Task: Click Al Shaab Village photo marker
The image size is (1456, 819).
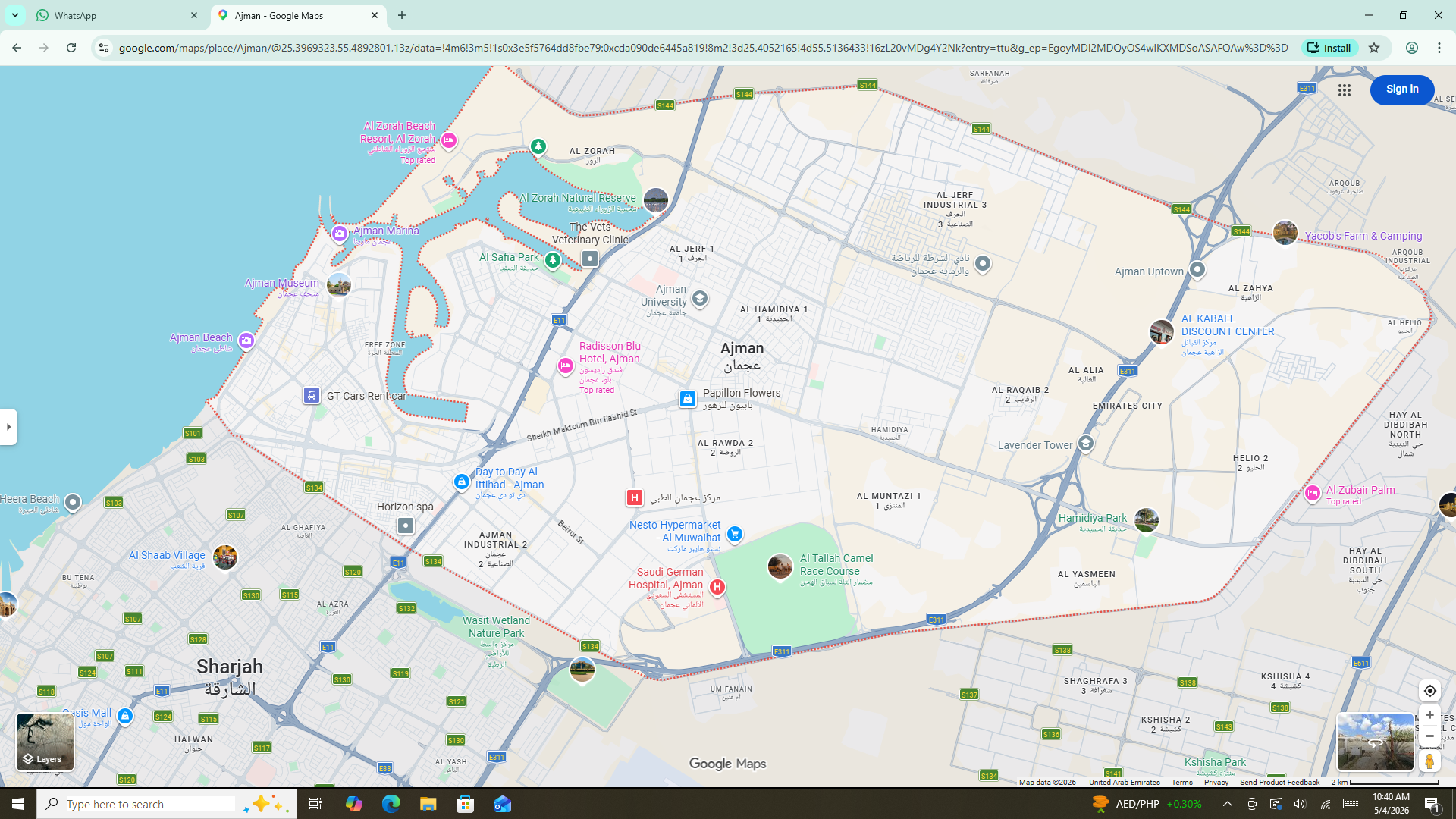Action: (x=225, y=557)
